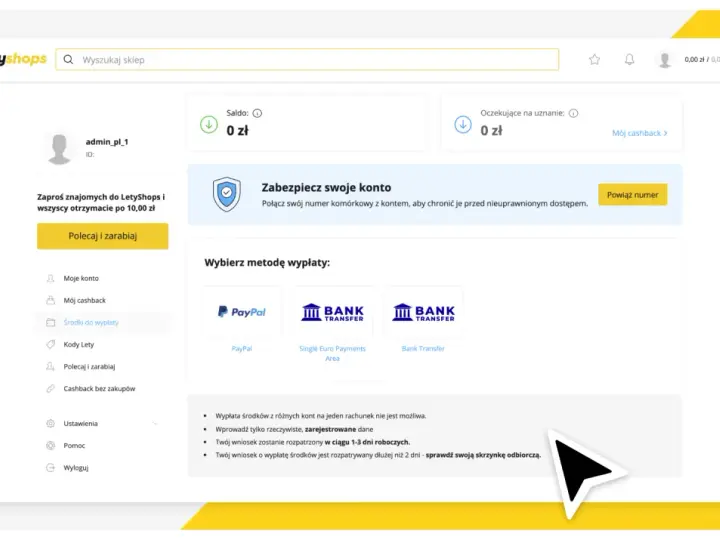The image size is (720, 540).
Task: Click the admin_pl_1 username
Action: [107, 142]
